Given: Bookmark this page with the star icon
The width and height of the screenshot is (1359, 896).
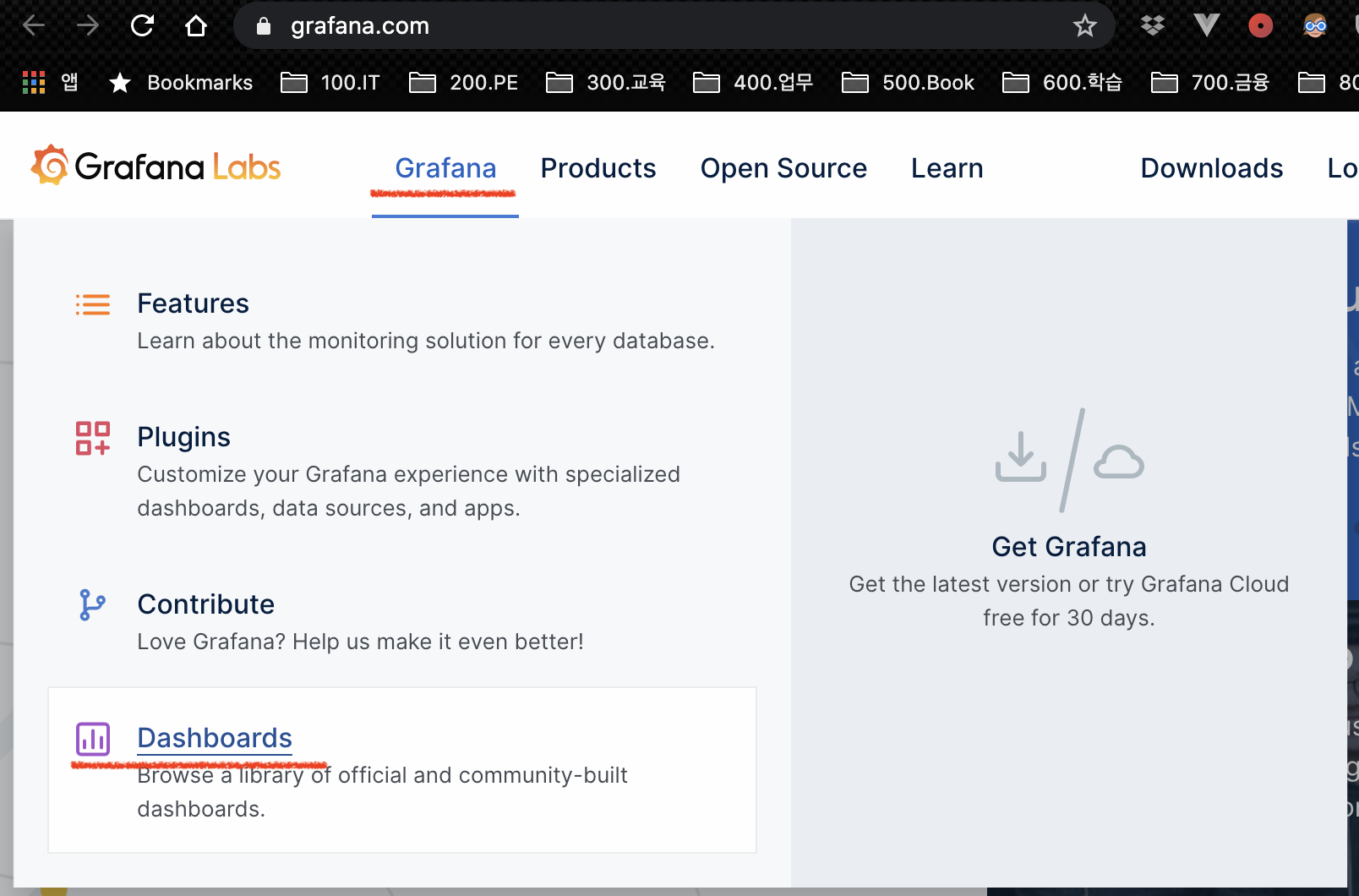Looking at the screenshot, I should click(1085, 26).
